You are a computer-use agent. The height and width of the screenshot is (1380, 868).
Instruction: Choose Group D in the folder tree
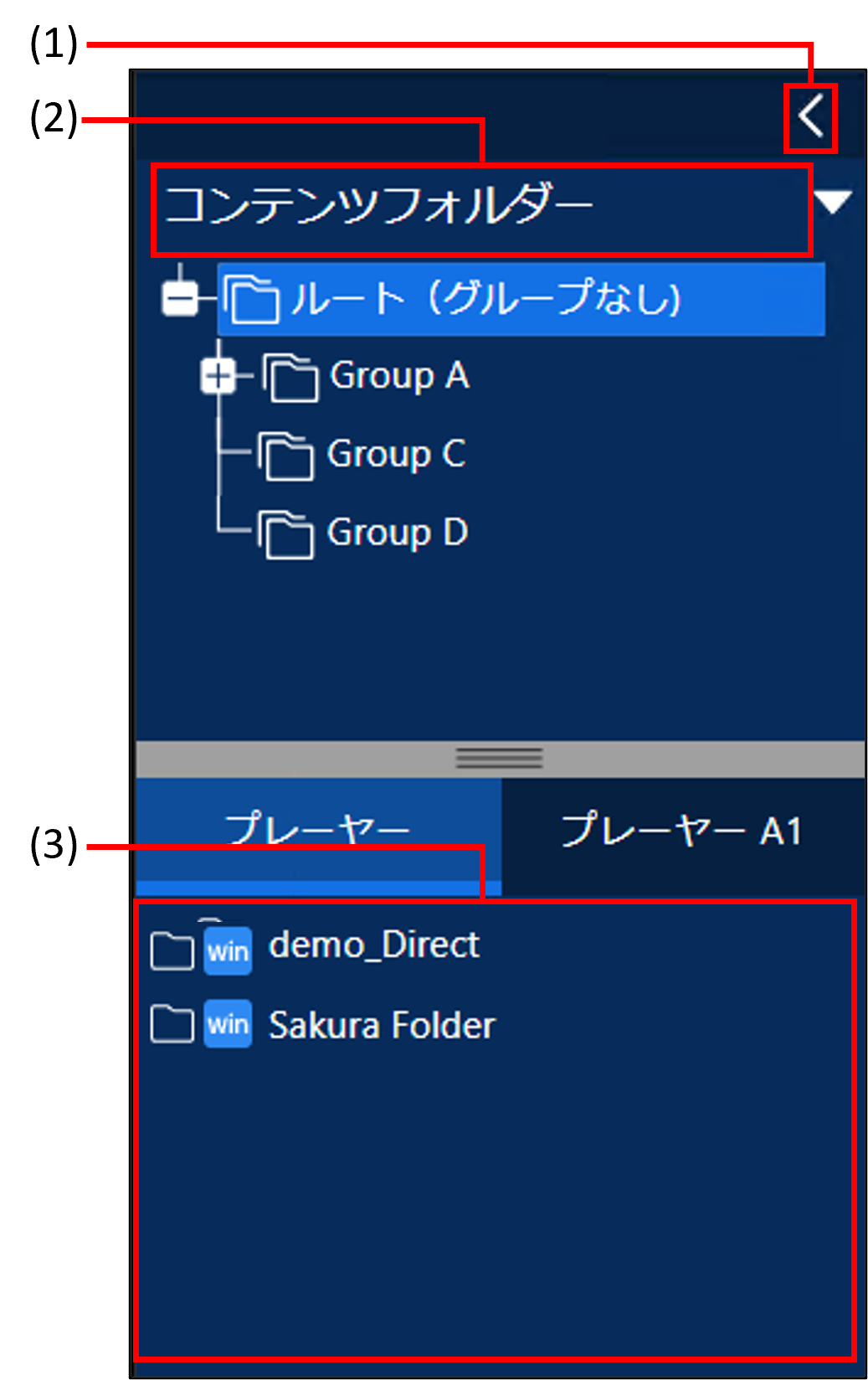[397, 533]
